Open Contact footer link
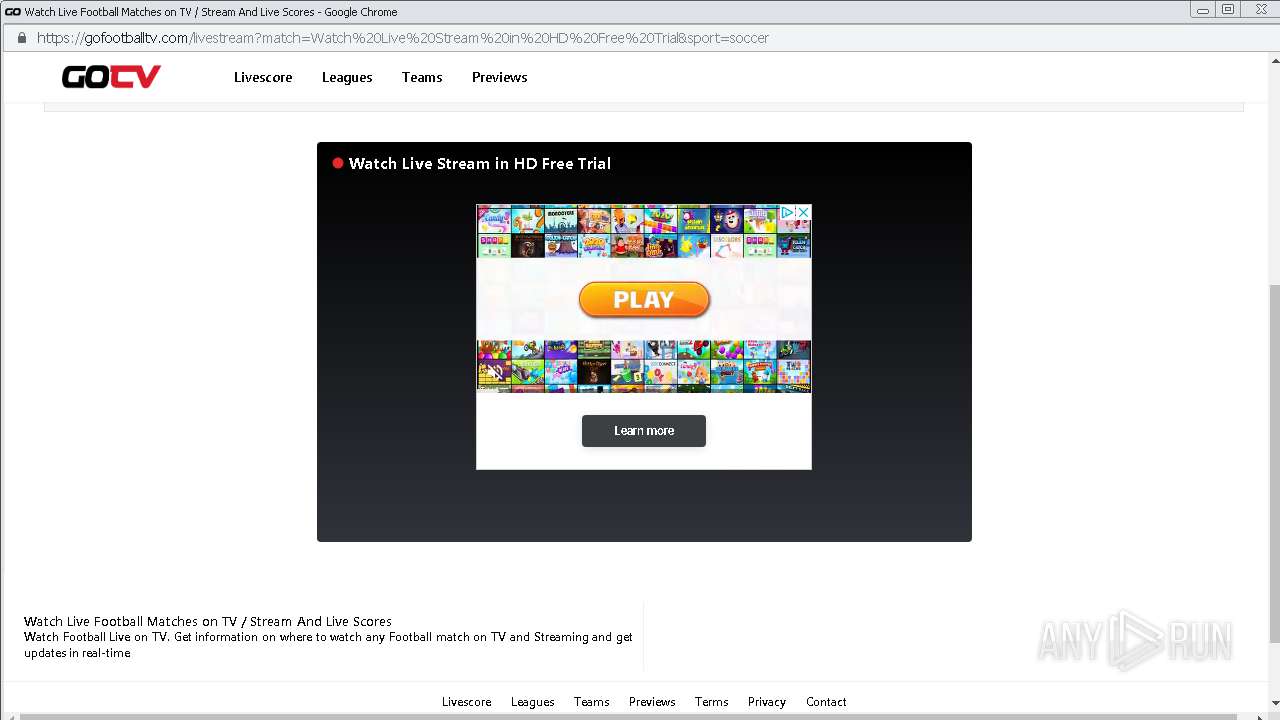1280x720 pixels. pyautogui.click(x=826, y=702)
